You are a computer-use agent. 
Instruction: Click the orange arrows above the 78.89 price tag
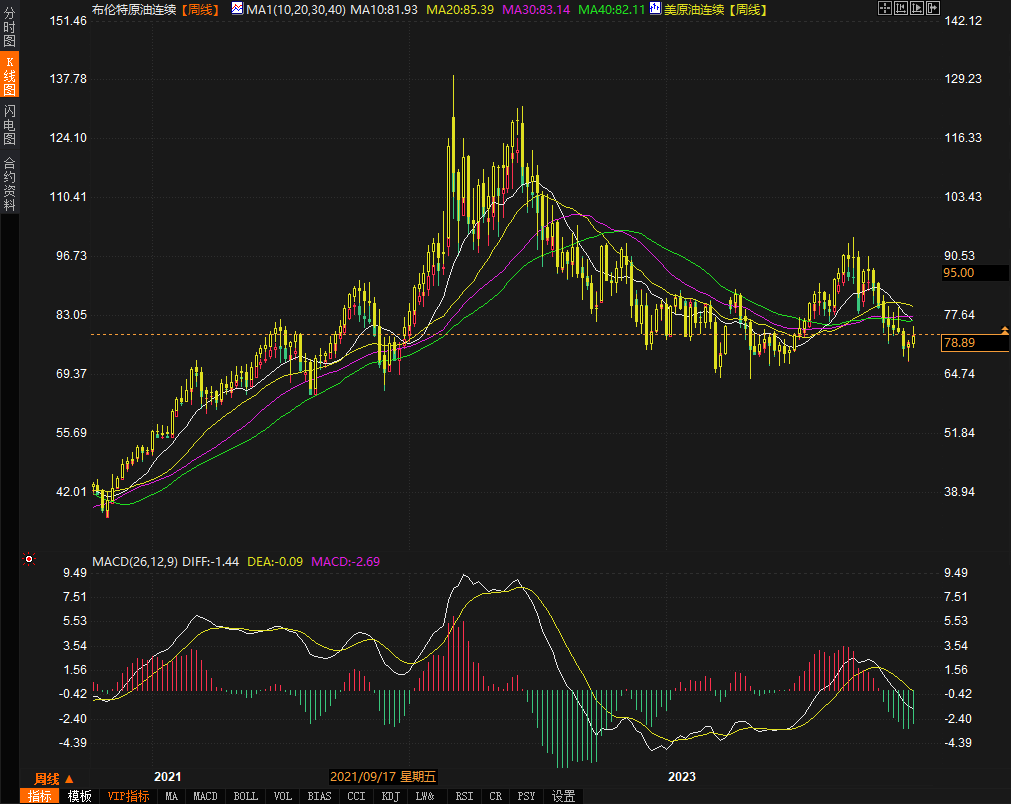[x=1004, y=330]
